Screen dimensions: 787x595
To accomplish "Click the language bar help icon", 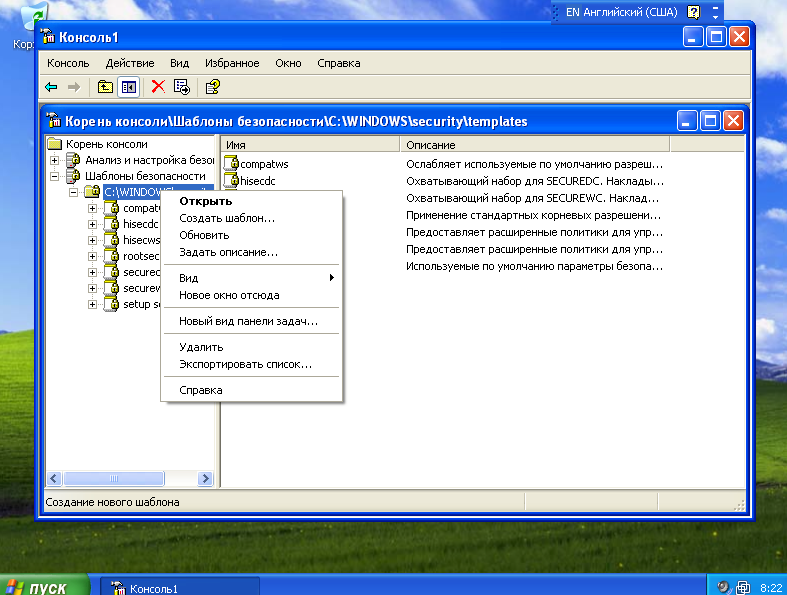I will 694,12.
